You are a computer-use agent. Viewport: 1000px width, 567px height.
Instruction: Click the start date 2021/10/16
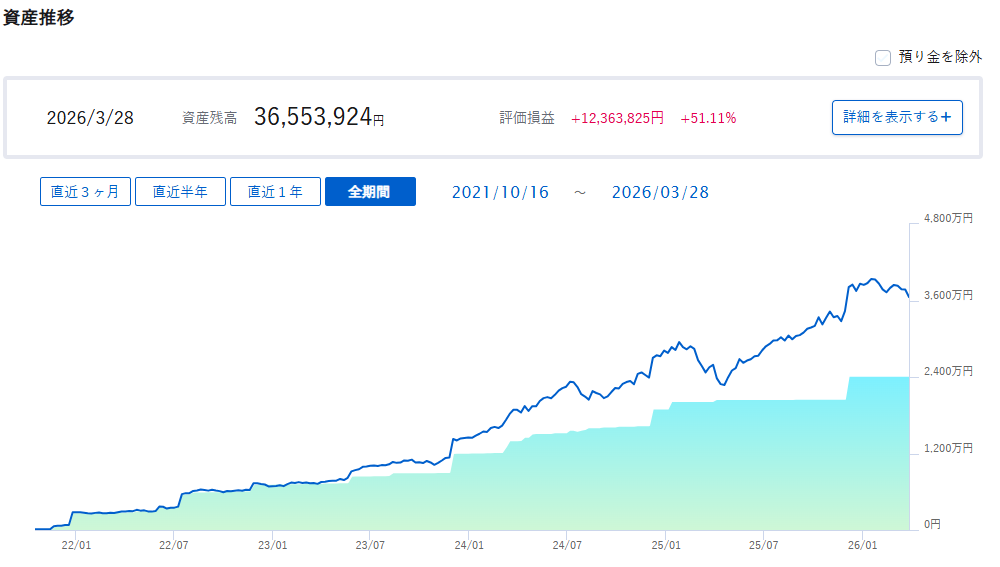(x=500, y=192)
